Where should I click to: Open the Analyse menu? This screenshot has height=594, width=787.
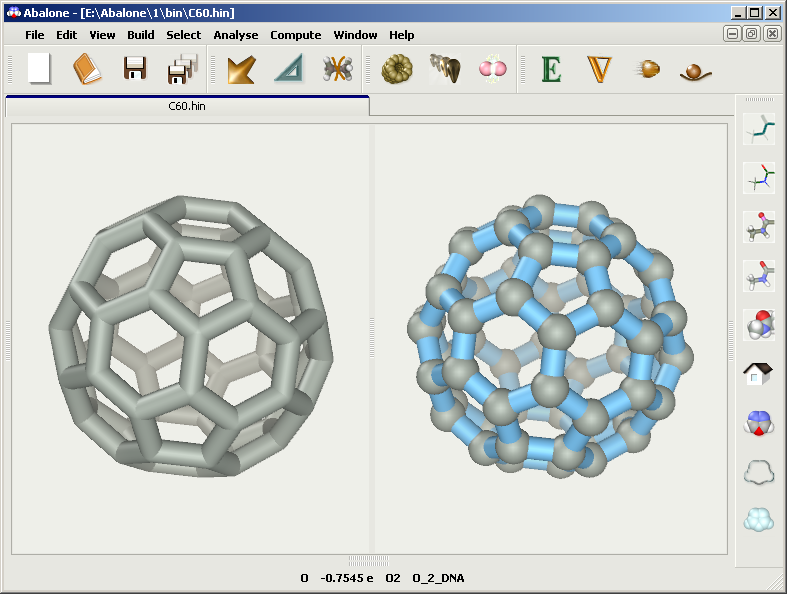236,35
